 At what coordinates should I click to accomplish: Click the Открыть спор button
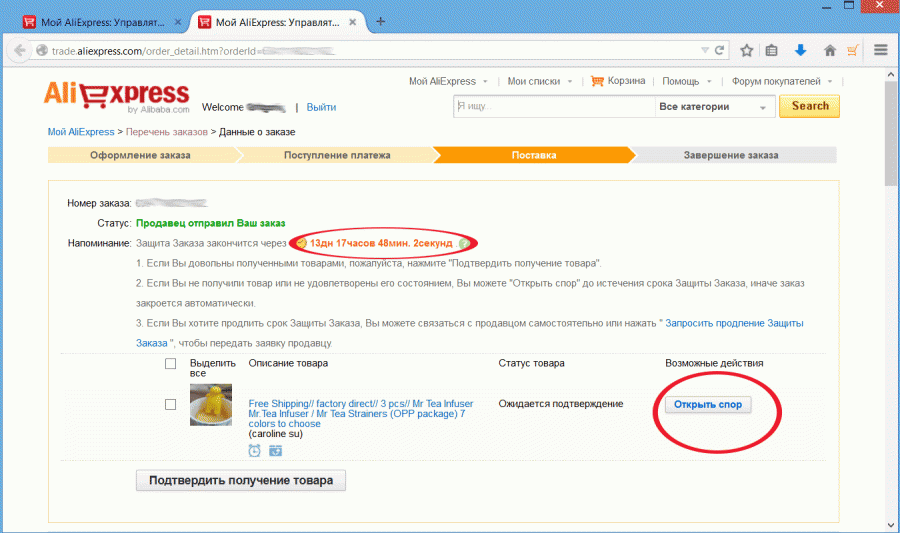point(708,404)
